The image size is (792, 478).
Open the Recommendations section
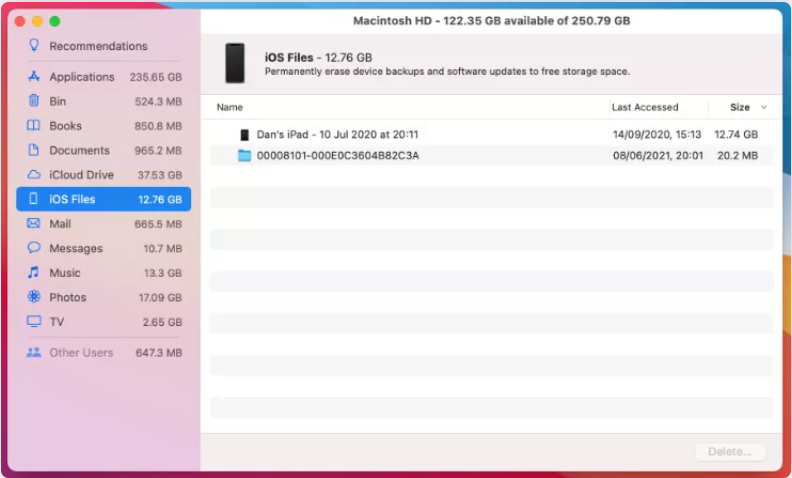98,46
